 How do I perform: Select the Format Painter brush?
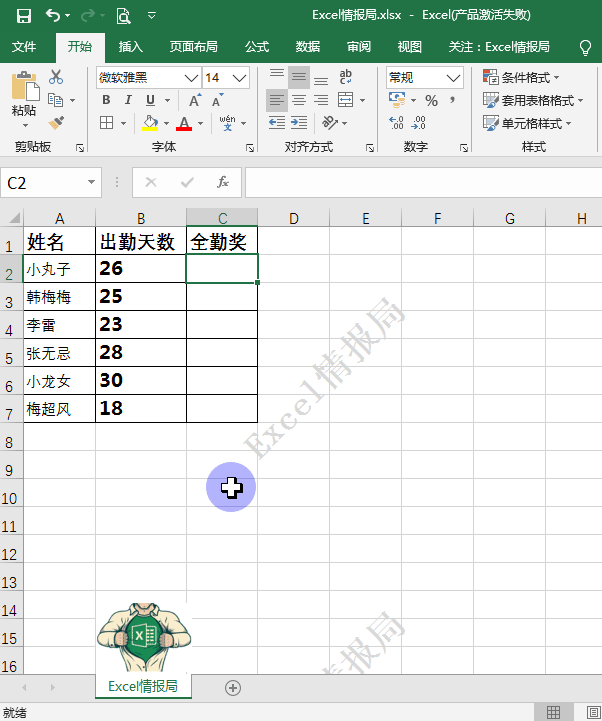coord(56,122)
